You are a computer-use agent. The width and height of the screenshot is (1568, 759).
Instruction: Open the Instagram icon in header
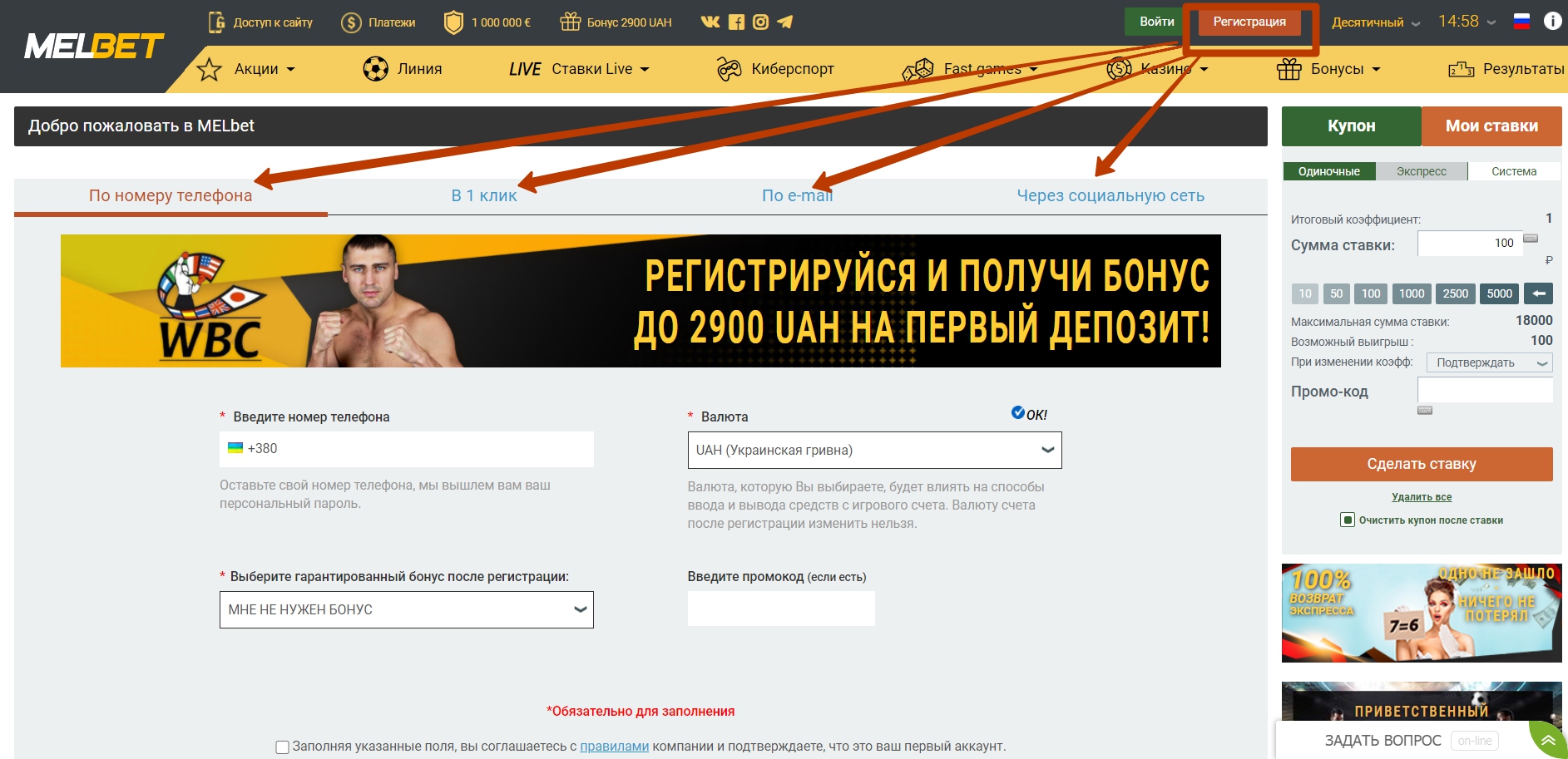pos(760,22)
